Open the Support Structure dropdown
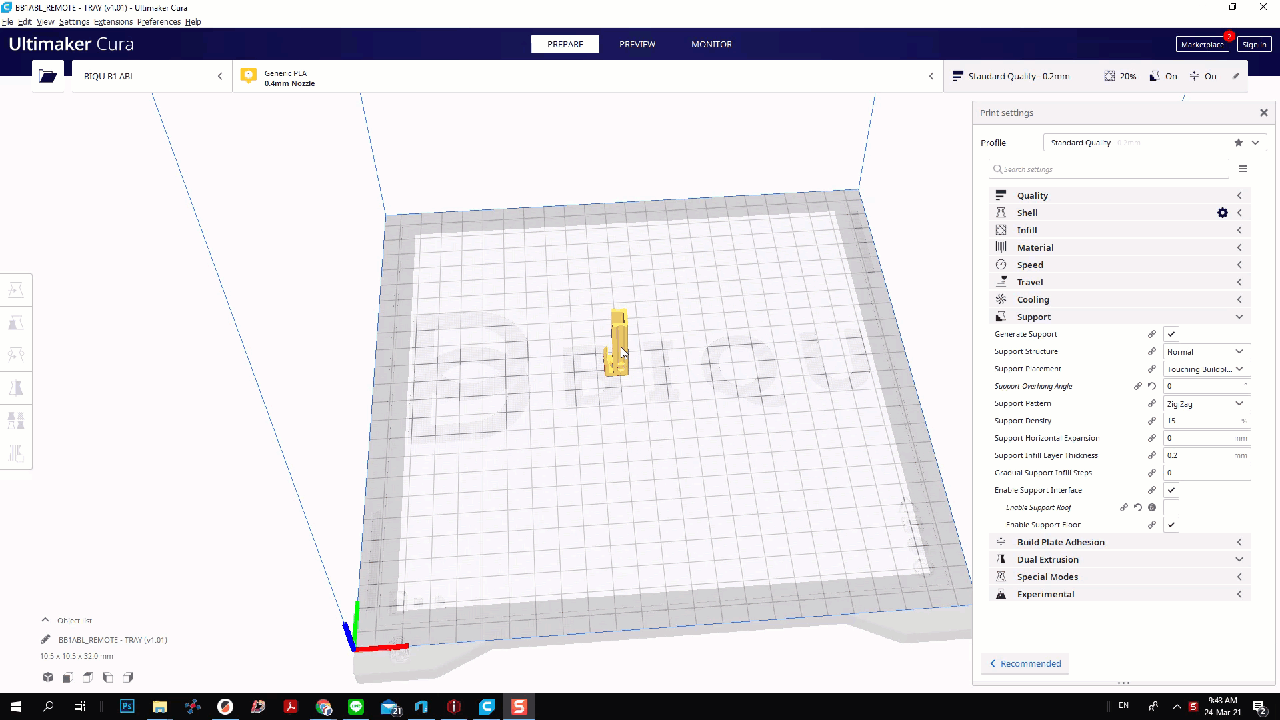The height and width of the screenshot is (720, 1280). point(1206,352)
